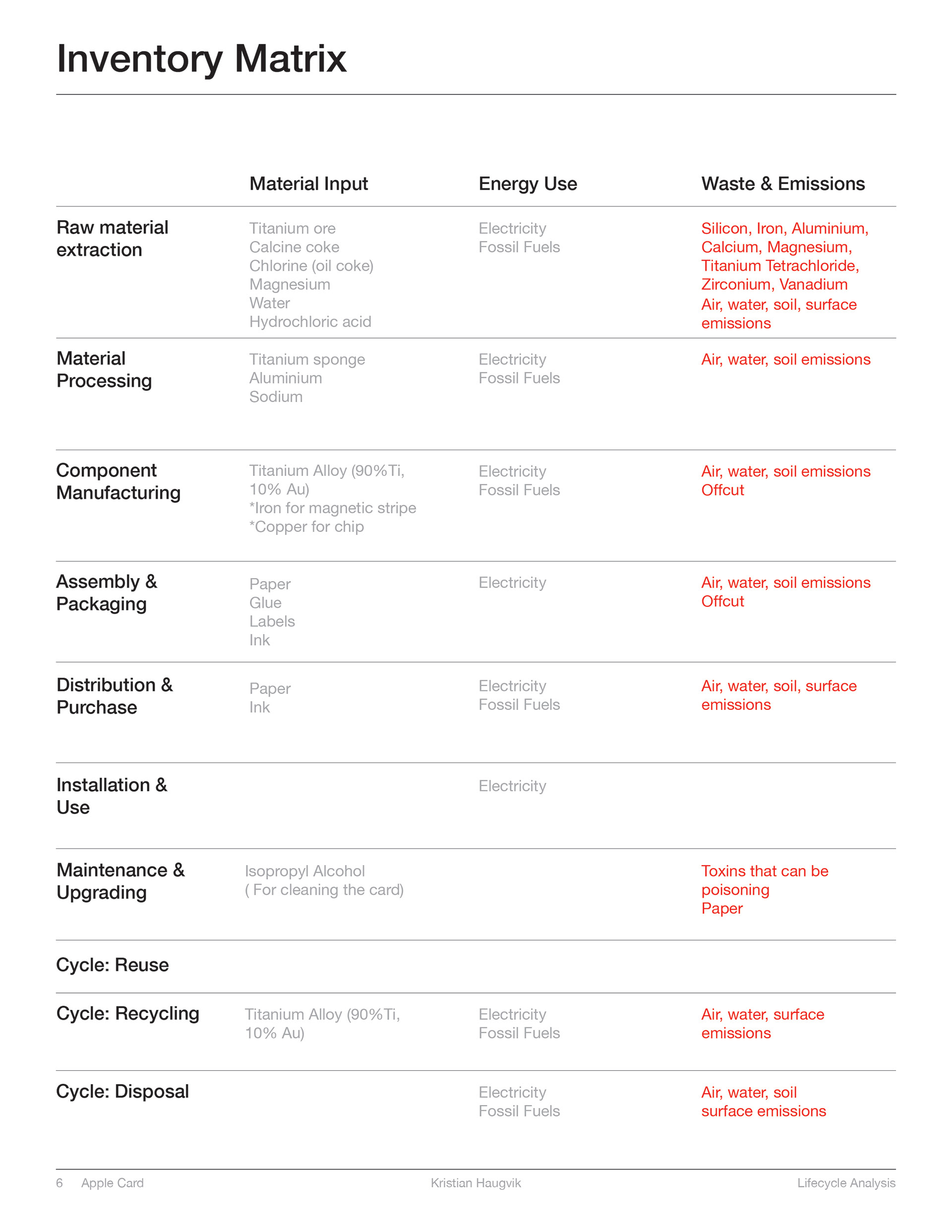Select the Assembly & Packaging row heading
The width and height of the screenshot is (952, 1232).
107,592
